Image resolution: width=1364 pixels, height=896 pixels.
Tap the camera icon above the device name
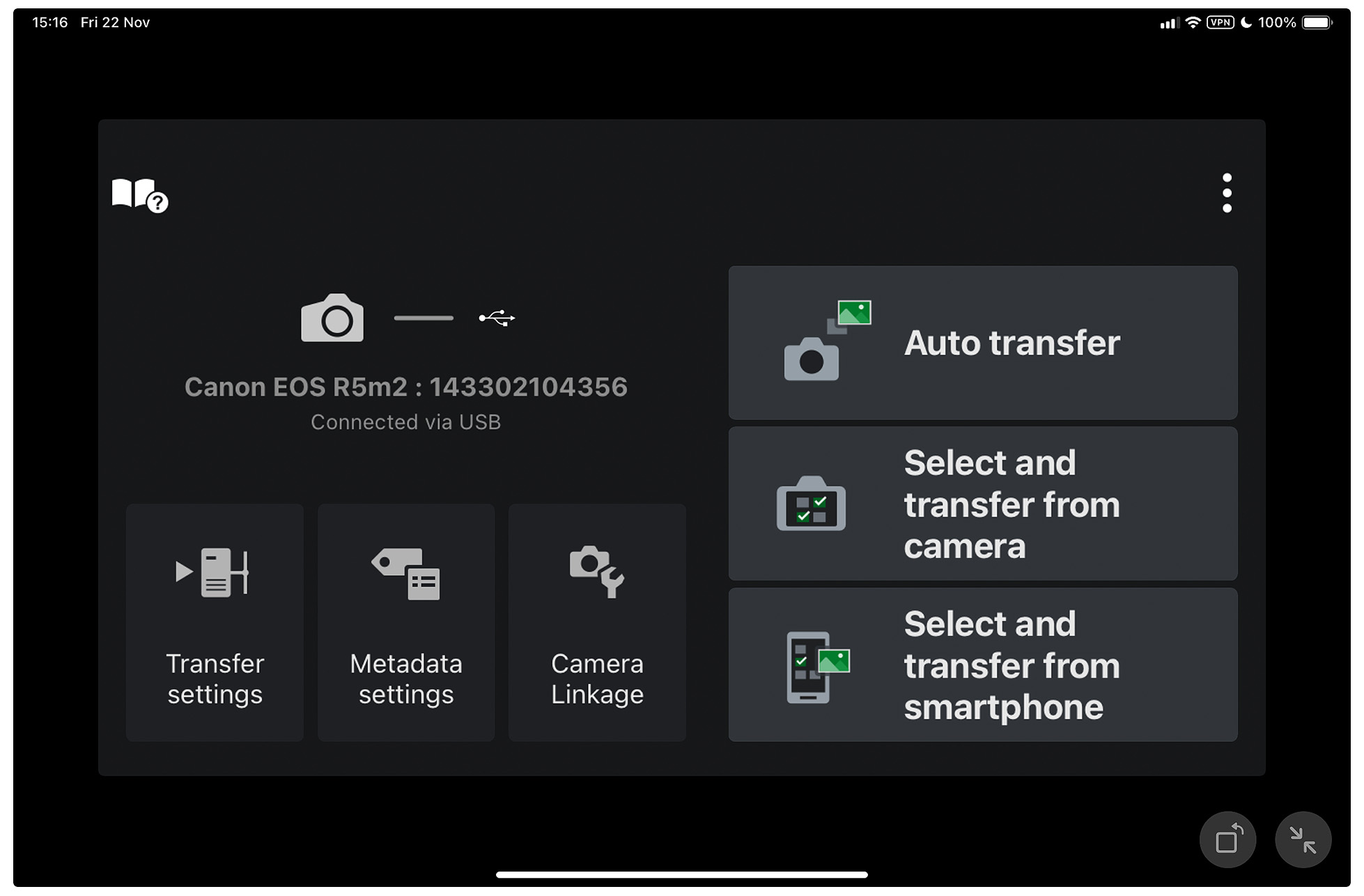tap(332, 318)
